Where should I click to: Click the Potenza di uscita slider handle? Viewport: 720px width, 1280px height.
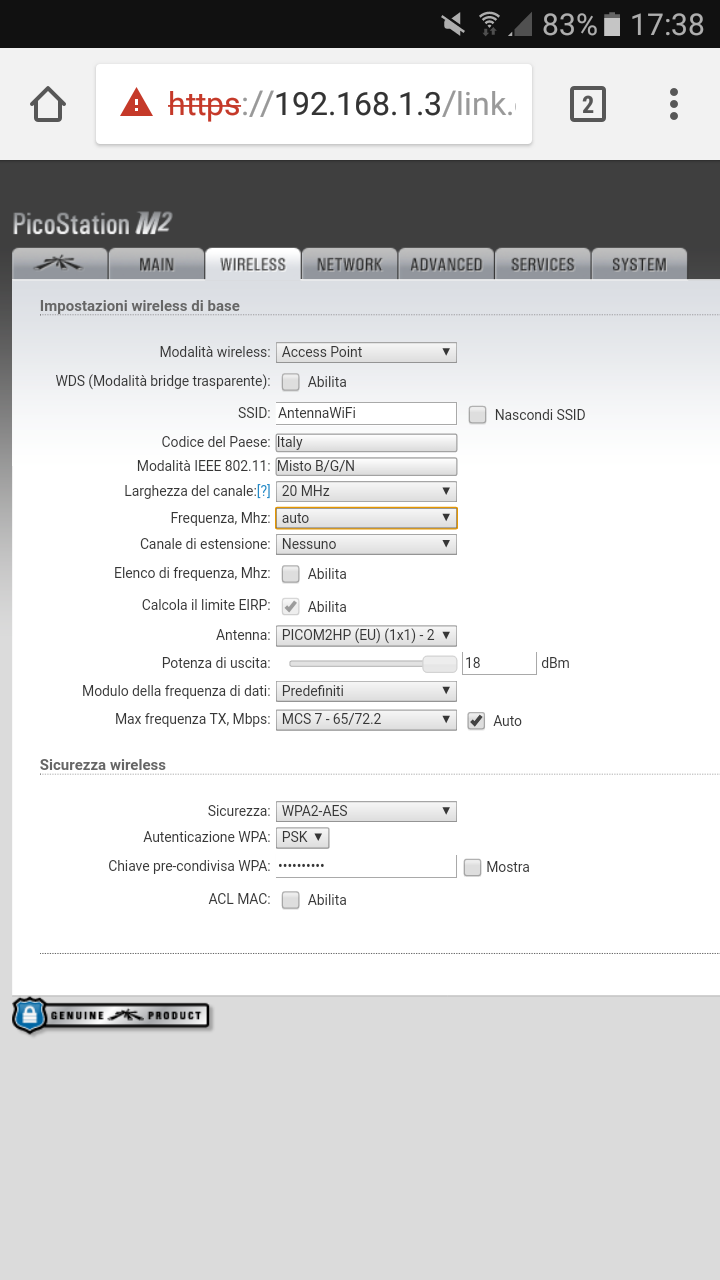click(438, 663)
